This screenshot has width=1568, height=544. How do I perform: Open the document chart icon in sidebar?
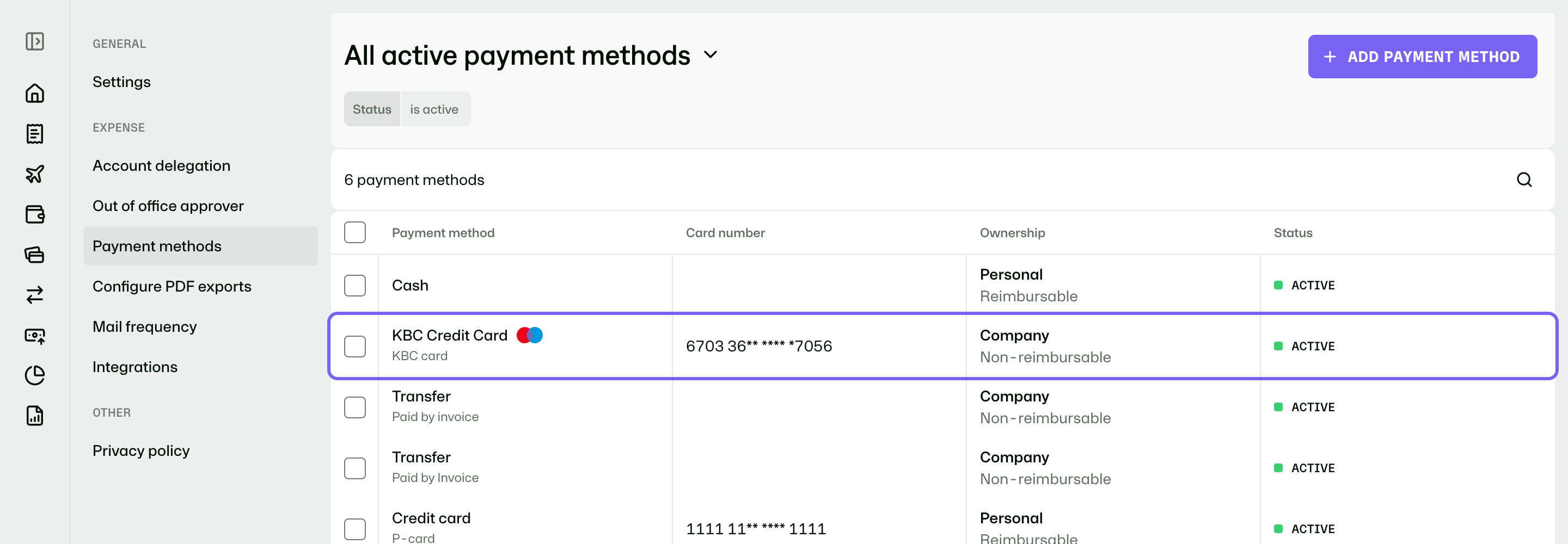pyautogui.click(x=35, y=416)
